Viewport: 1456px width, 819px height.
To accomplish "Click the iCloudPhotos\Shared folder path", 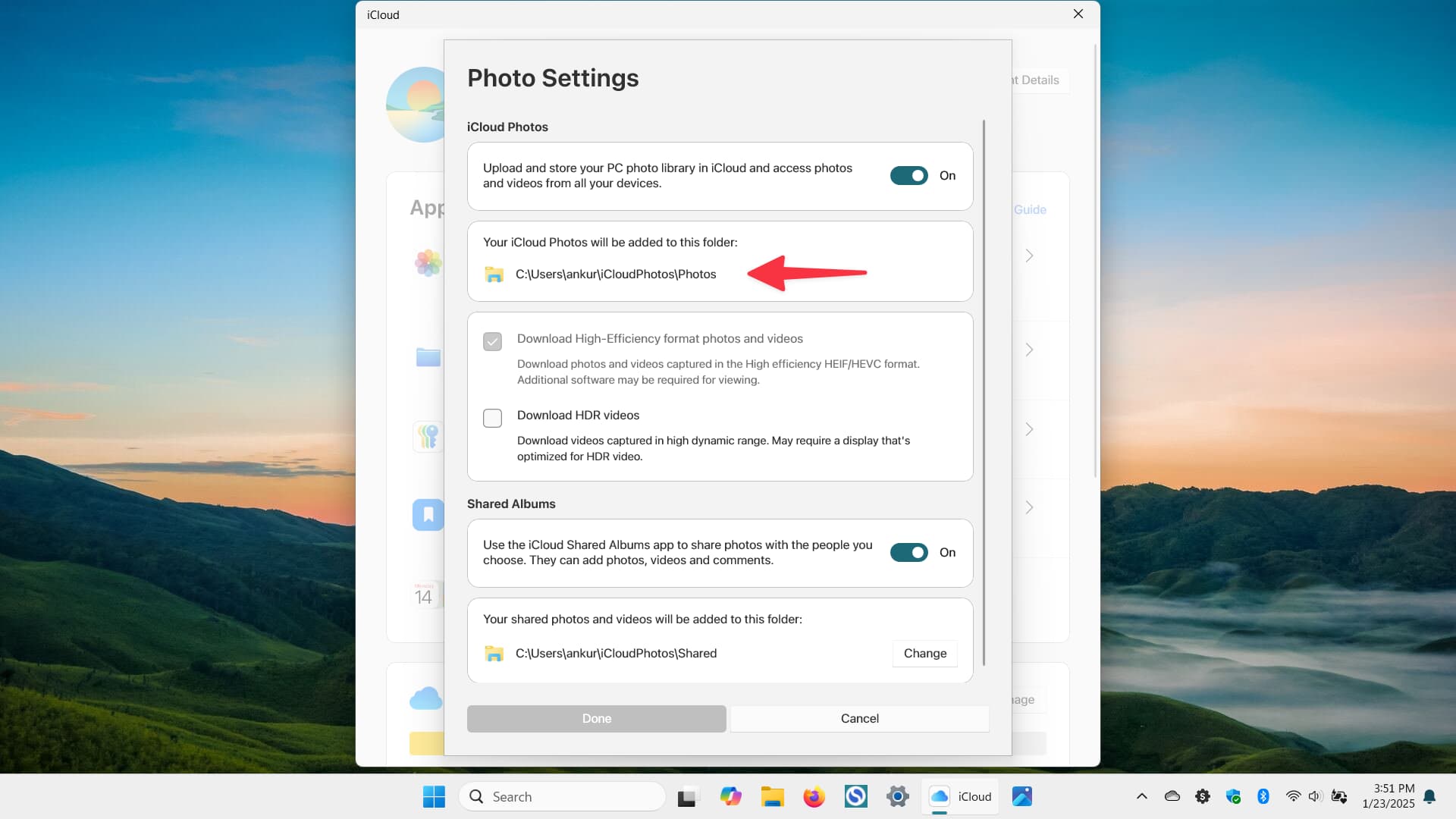I will [616, 654].
